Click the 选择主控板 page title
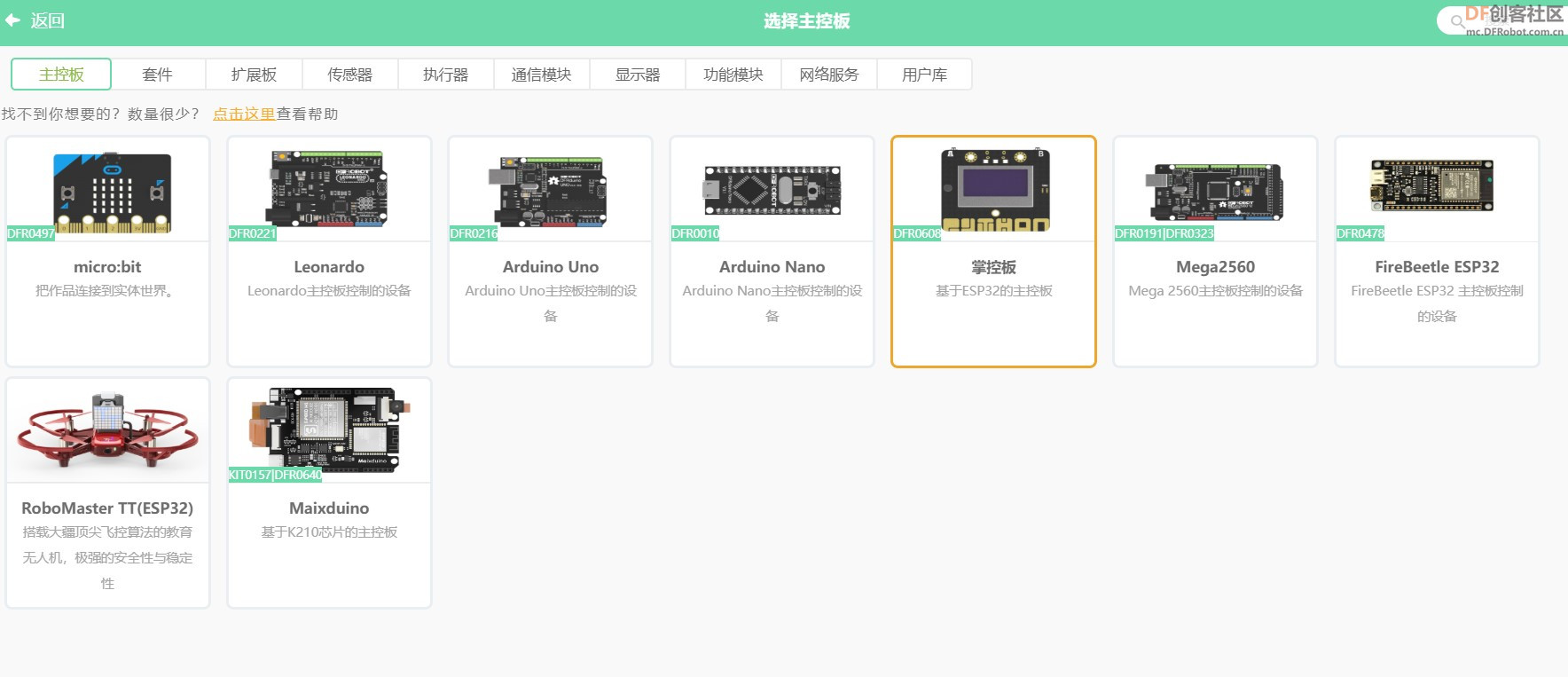Viewport: 1568px width, 677px height. (806, 21)
